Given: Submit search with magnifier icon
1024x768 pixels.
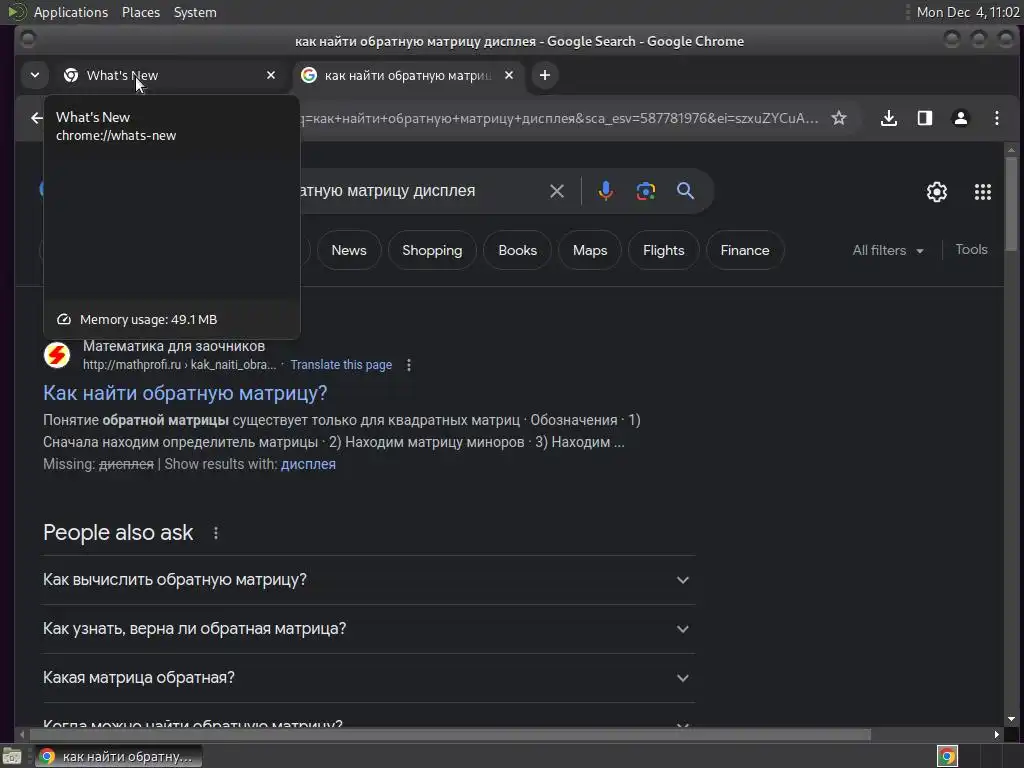Looking at the screenshot, I should click(685, 191).
